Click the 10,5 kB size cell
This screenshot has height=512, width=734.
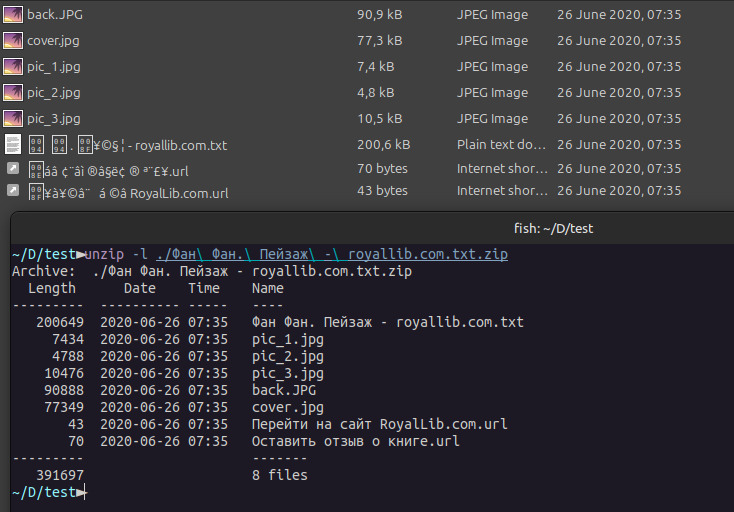(380, 118)
